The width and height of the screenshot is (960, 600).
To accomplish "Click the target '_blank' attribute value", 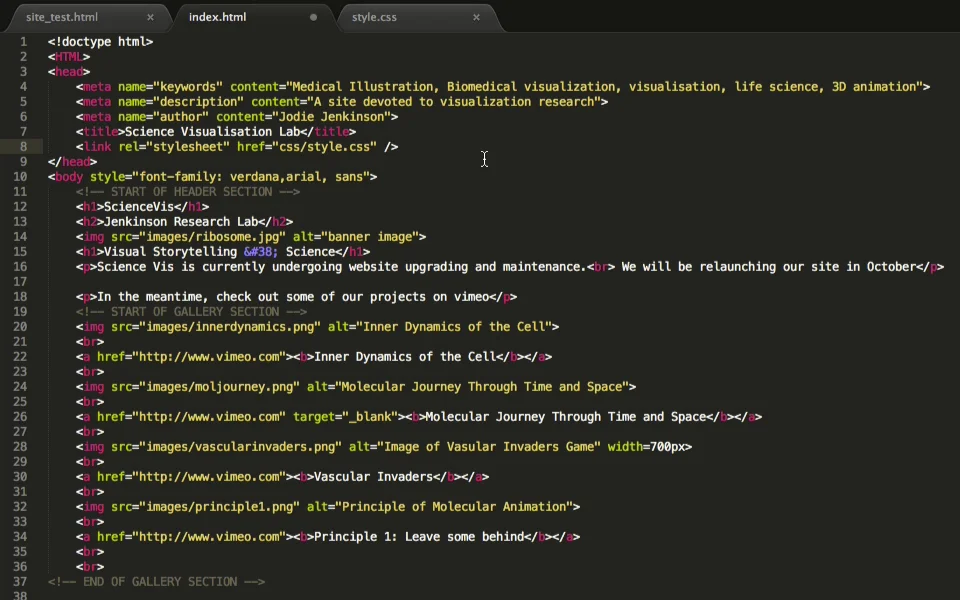I will click(x=370, y=417).
